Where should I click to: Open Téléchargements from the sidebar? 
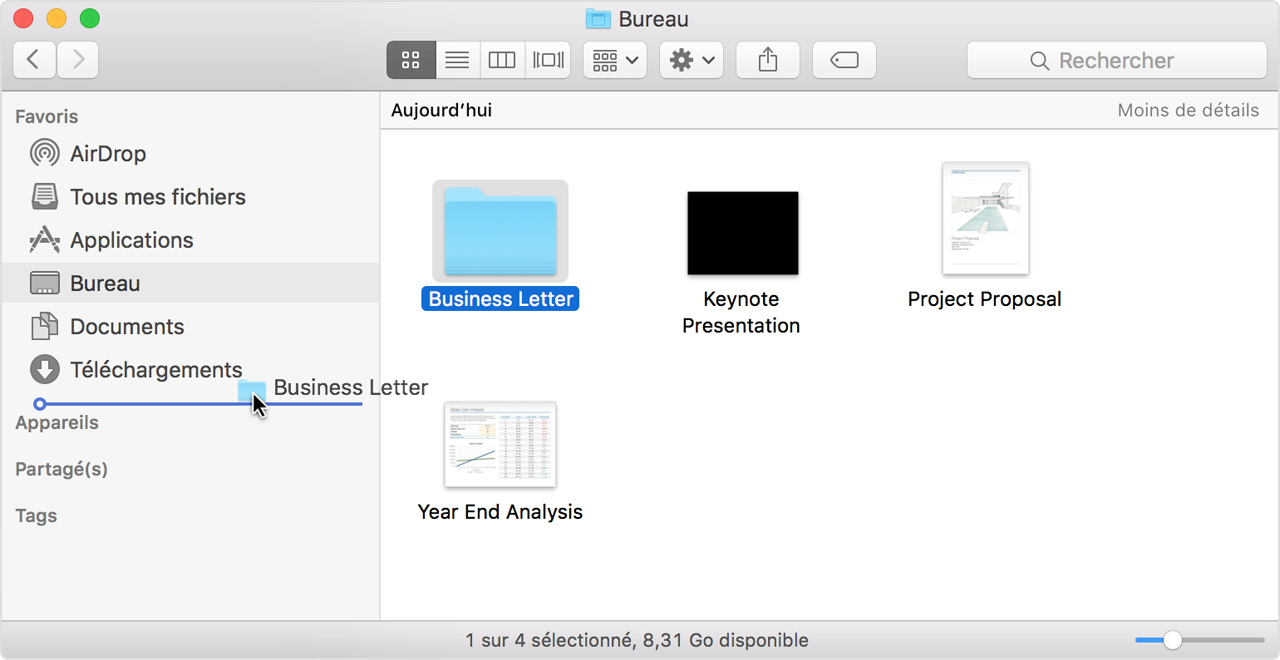190,370
